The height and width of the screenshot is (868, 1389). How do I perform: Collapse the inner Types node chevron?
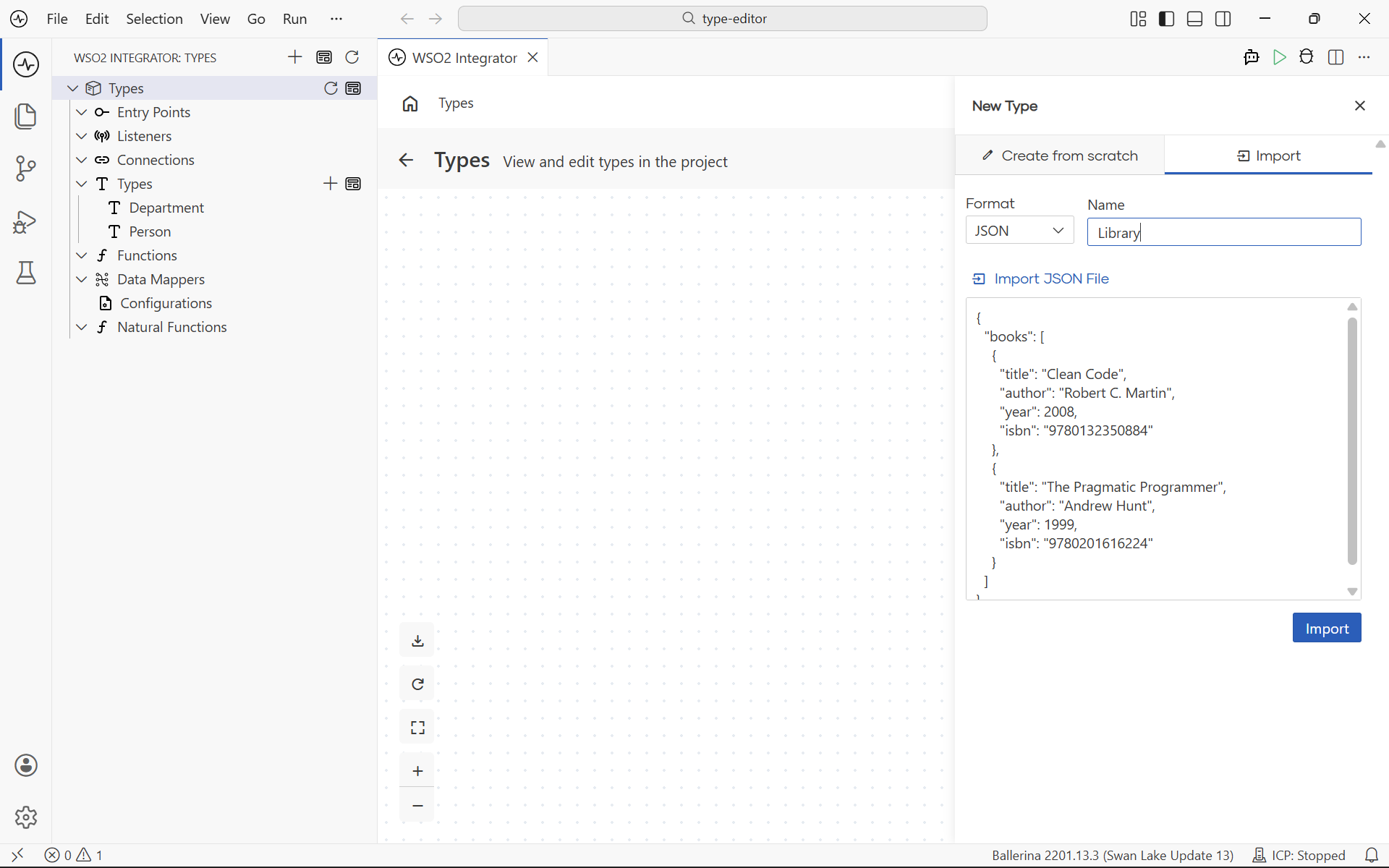[82, 184]
